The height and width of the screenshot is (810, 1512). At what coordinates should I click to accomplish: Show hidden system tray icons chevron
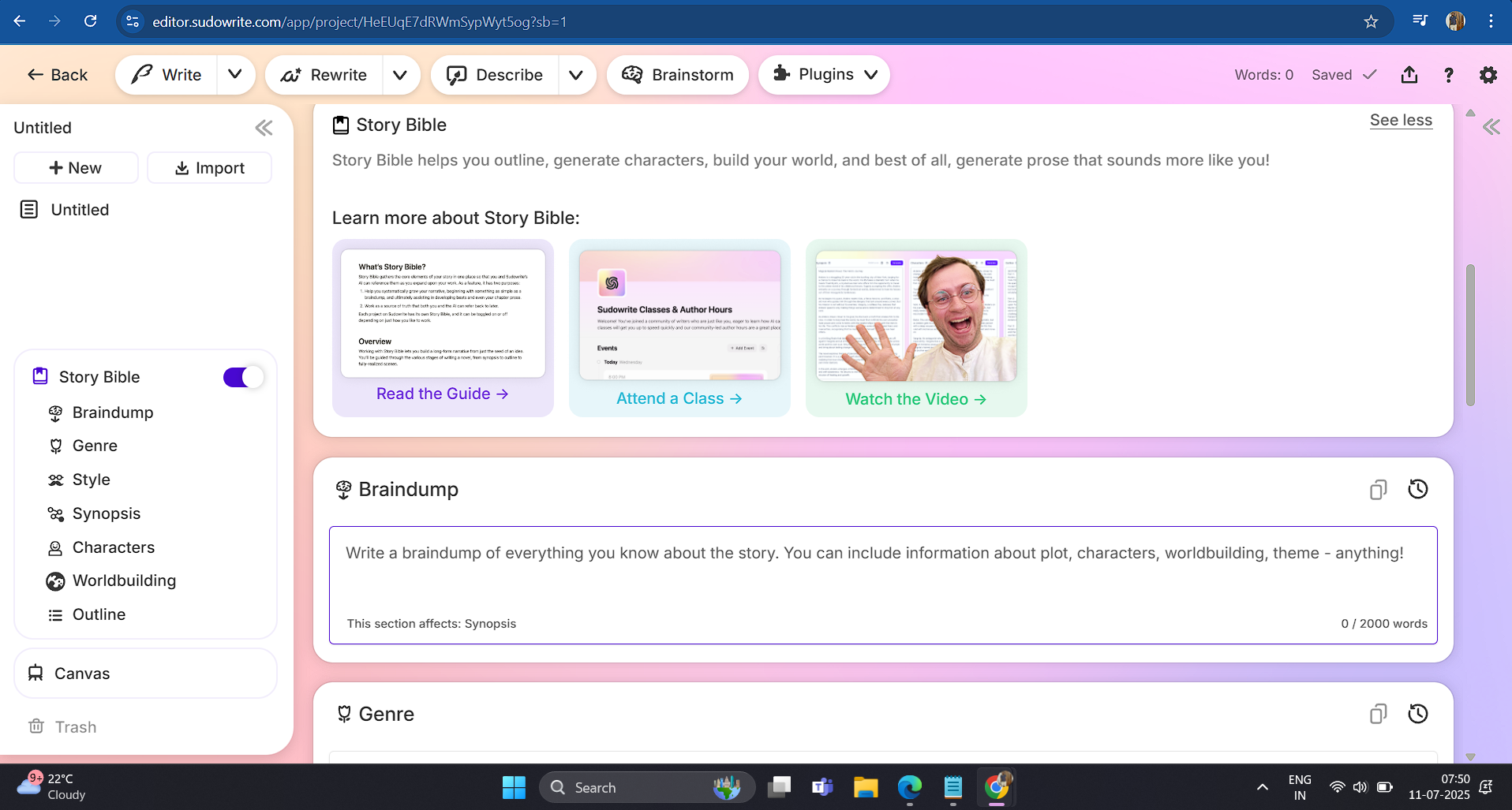click(x=1263, y=787)
